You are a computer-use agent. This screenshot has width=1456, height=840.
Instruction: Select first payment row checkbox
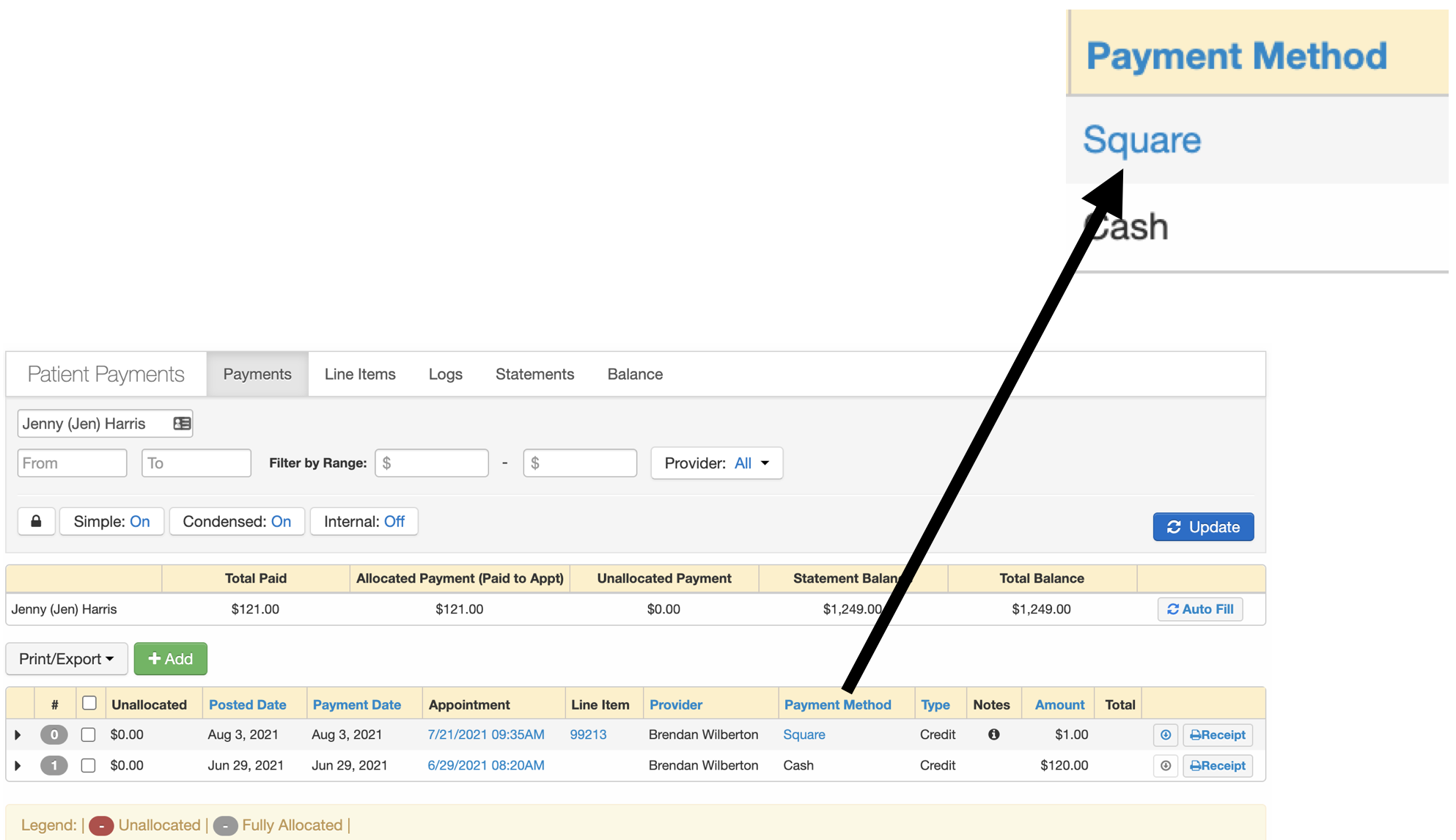(87, 734)
